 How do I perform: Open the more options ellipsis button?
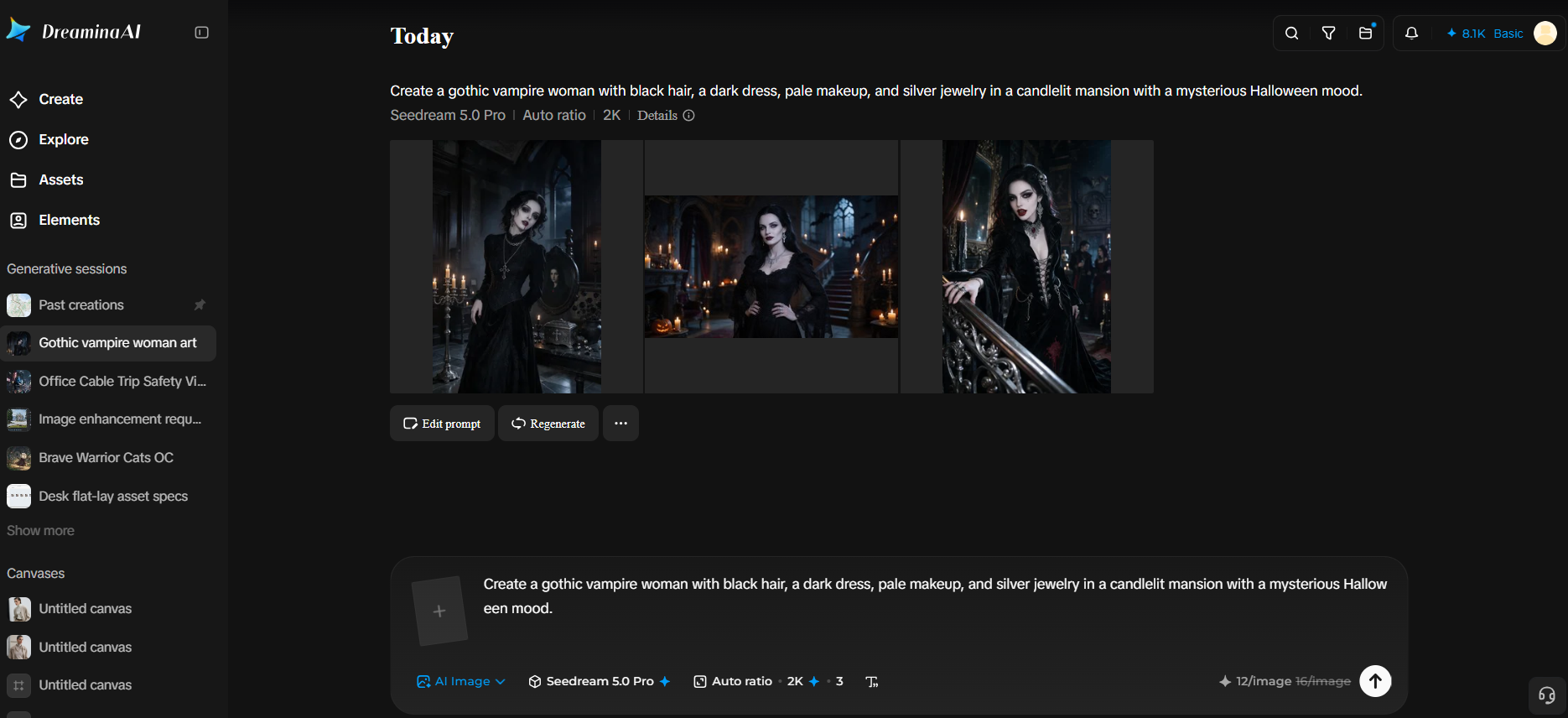pos(620,424)
